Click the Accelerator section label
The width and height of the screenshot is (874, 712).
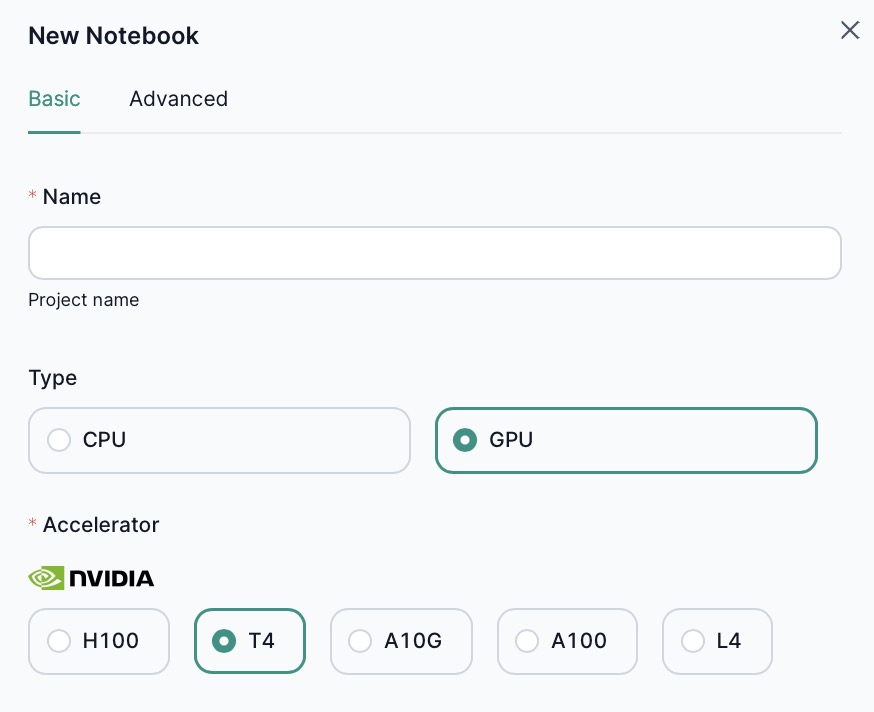(101, 524)
